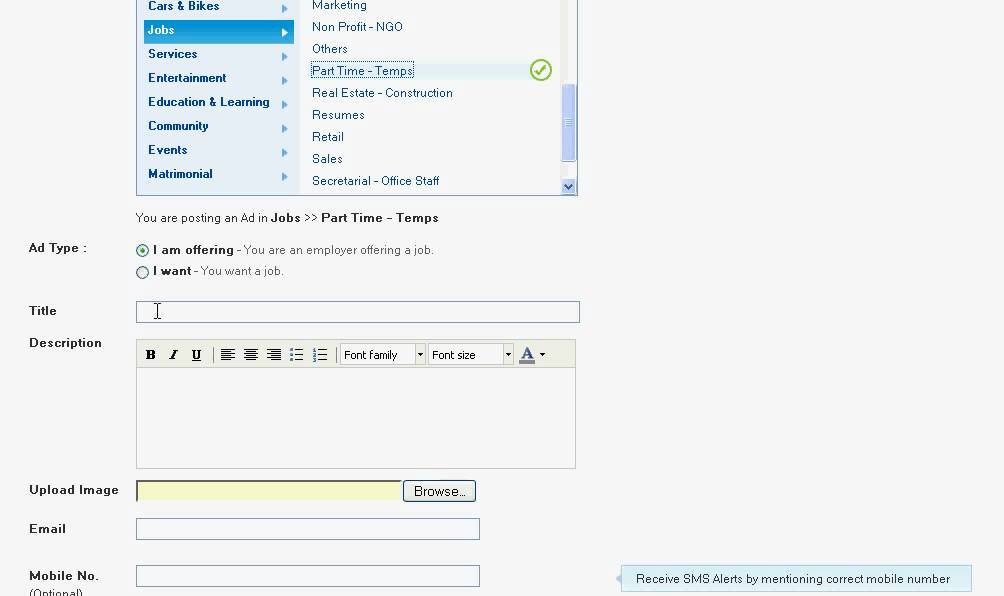Insert unordered bullet list
Screen dimensions: 1004x596
(296, 355)
